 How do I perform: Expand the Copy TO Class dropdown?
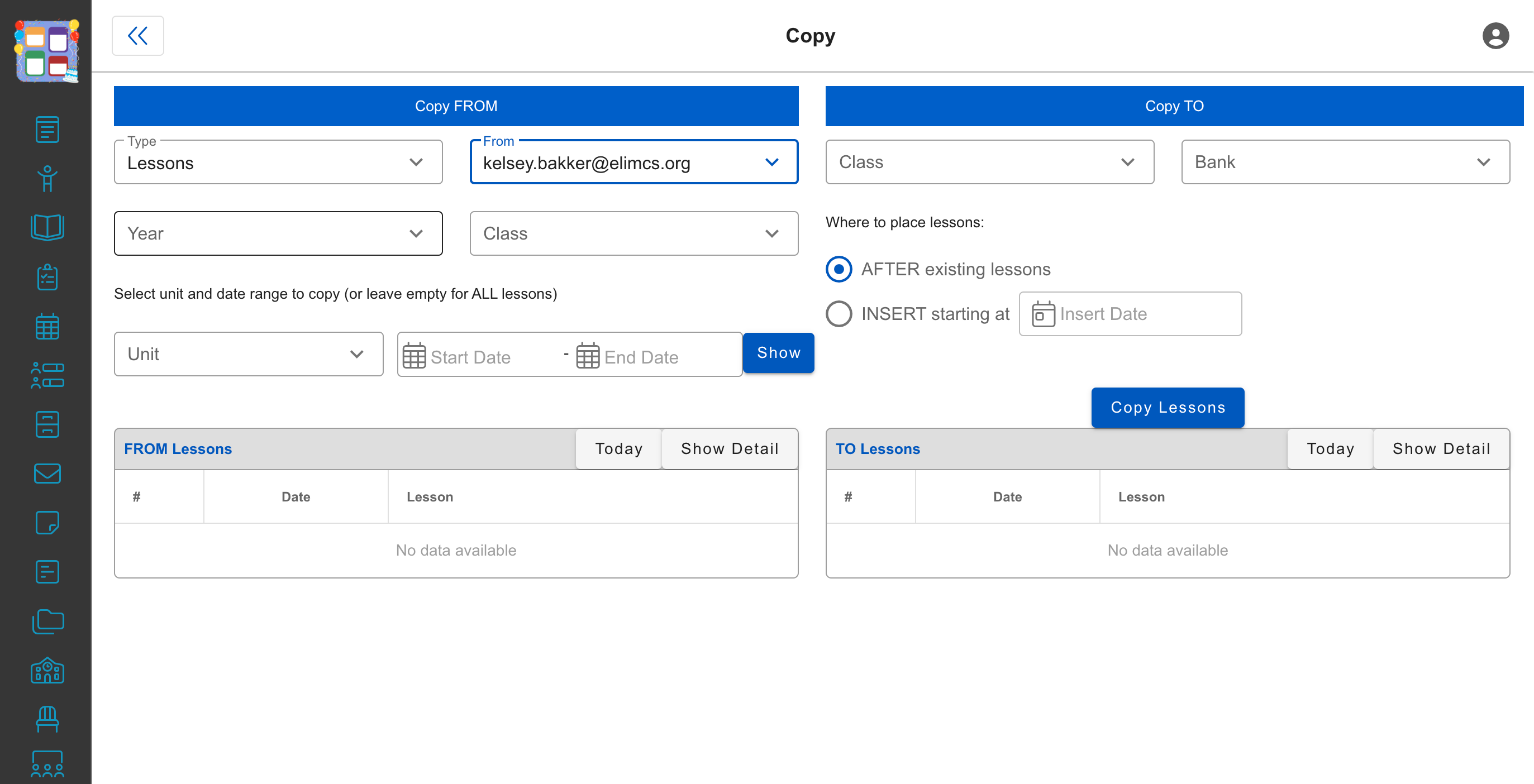[989, 162]
